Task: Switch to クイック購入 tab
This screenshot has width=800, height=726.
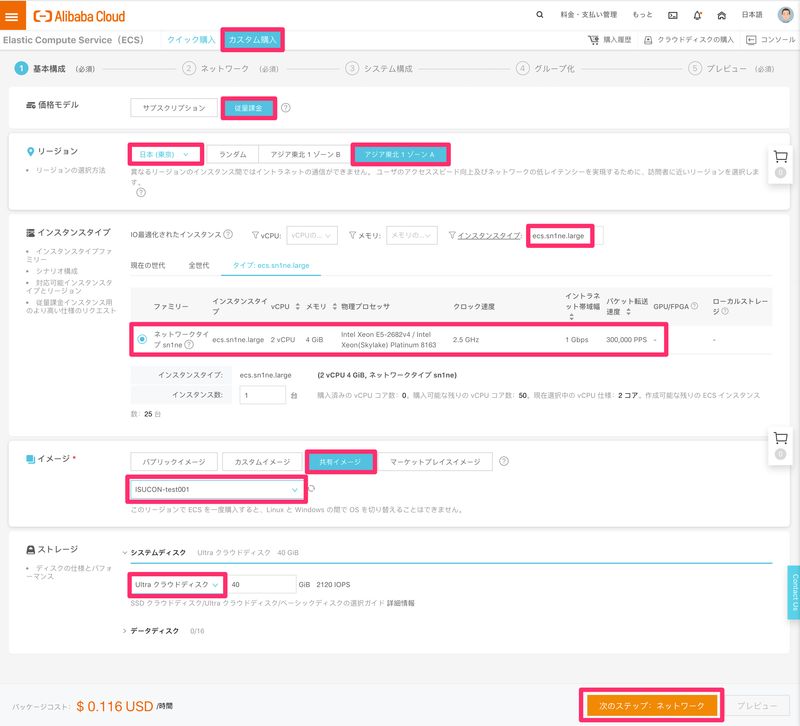Action: (x=191, y=40)
